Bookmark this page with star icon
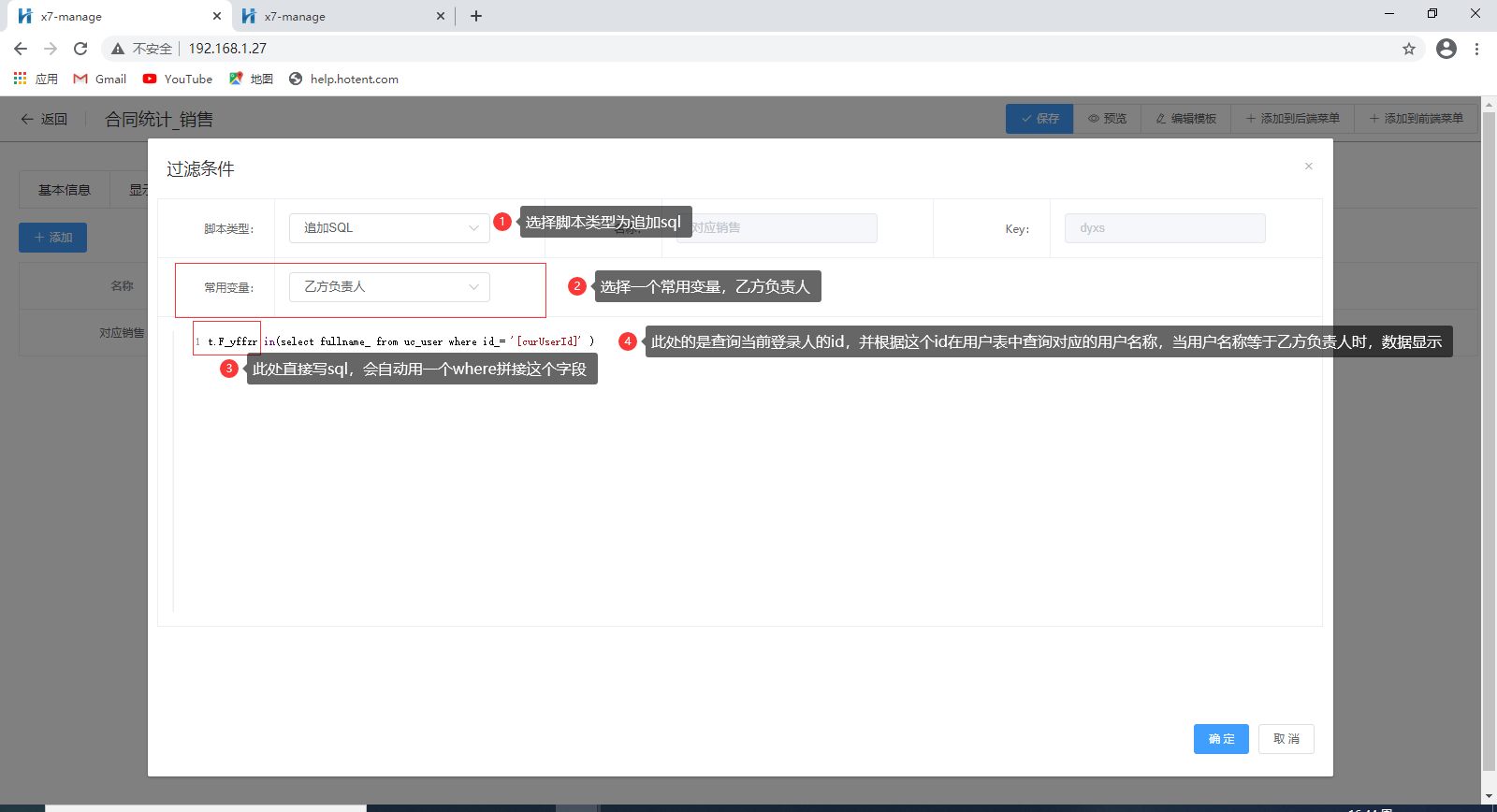 (1408, 49)
